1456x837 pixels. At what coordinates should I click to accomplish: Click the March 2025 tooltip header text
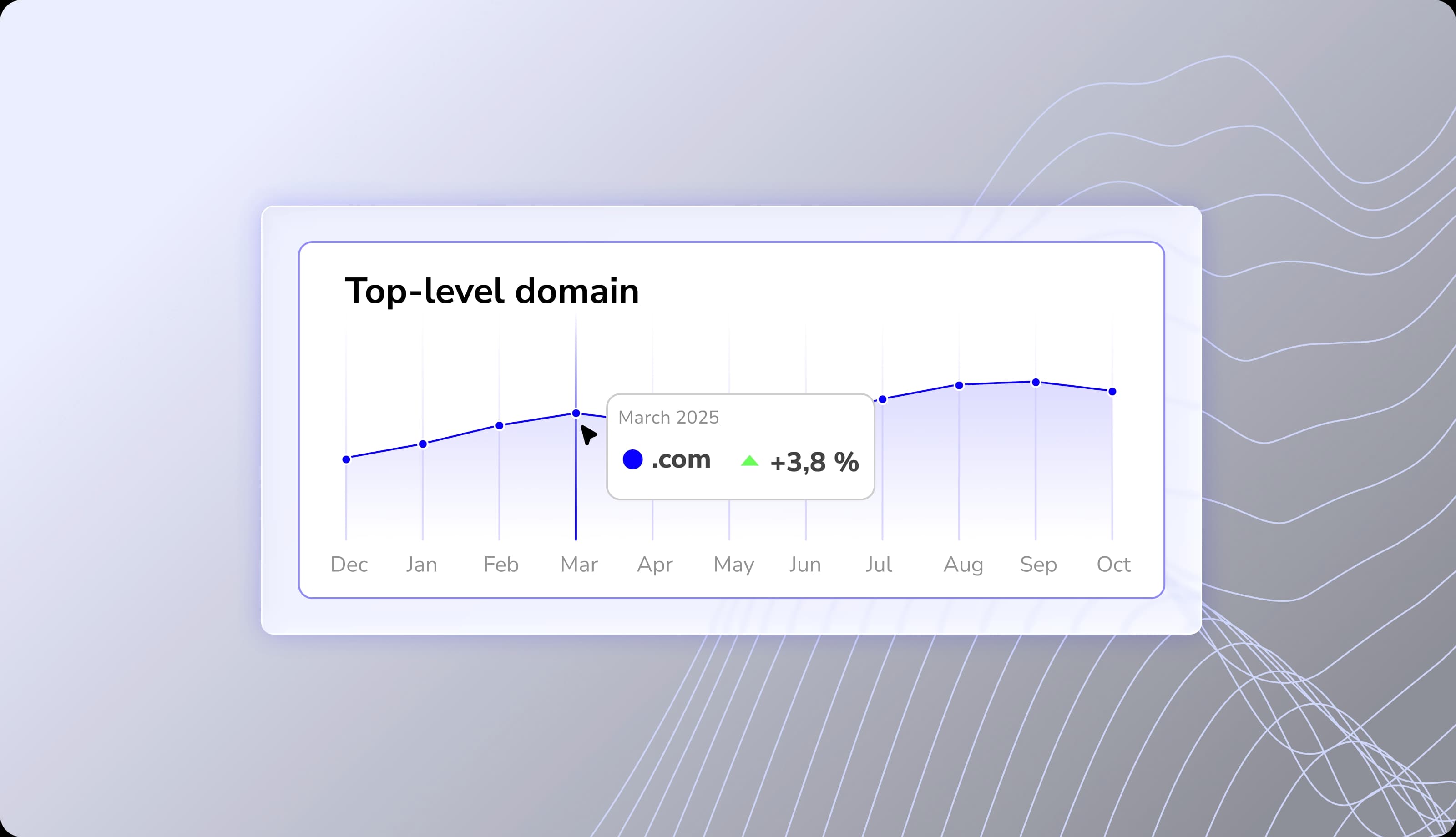coord(668,417)
